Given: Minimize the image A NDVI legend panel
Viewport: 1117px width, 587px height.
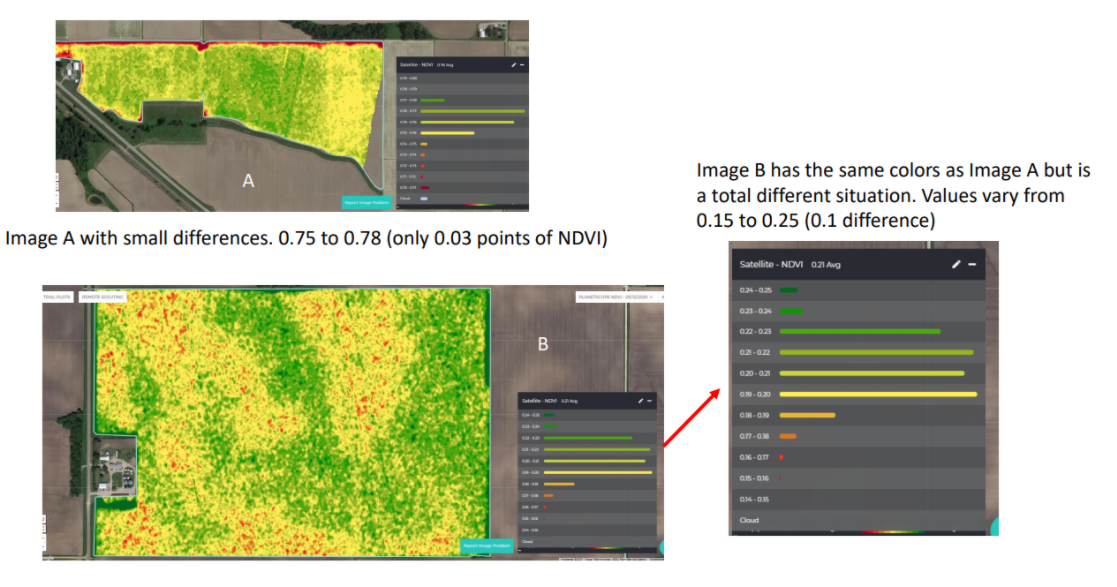Looking at the screenshot, I should 522,65.
